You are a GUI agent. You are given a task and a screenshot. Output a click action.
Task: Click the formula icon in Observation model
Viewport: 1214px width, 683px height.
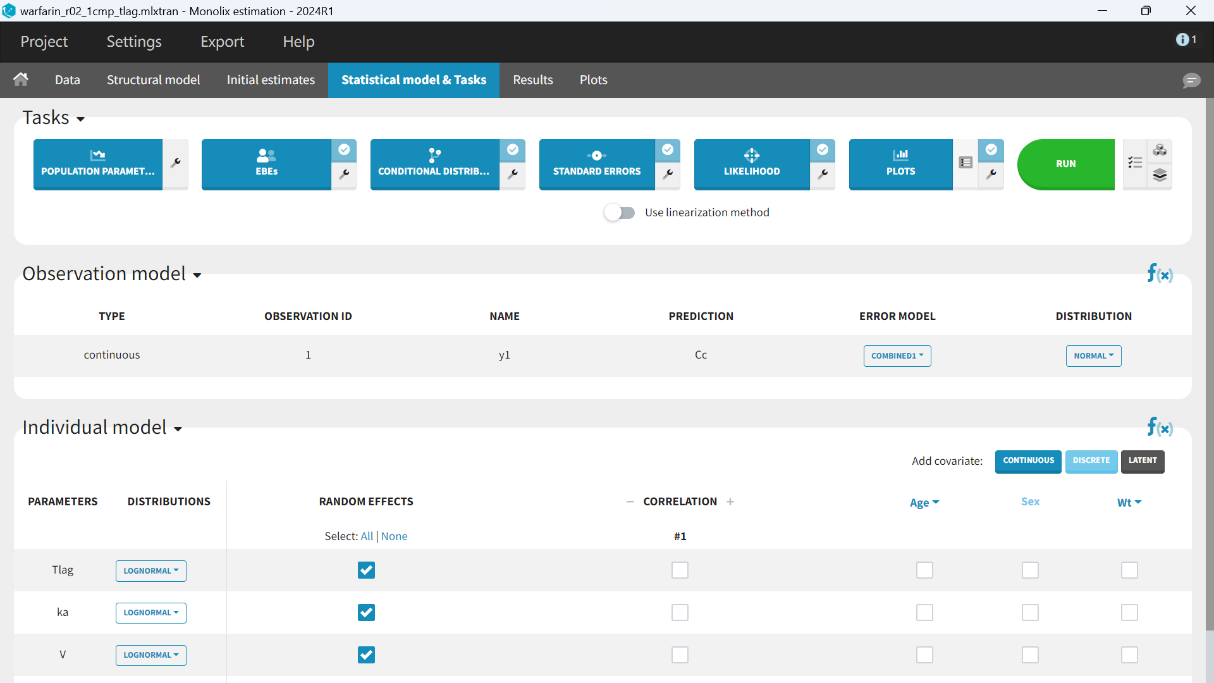tap(1159, 273)
